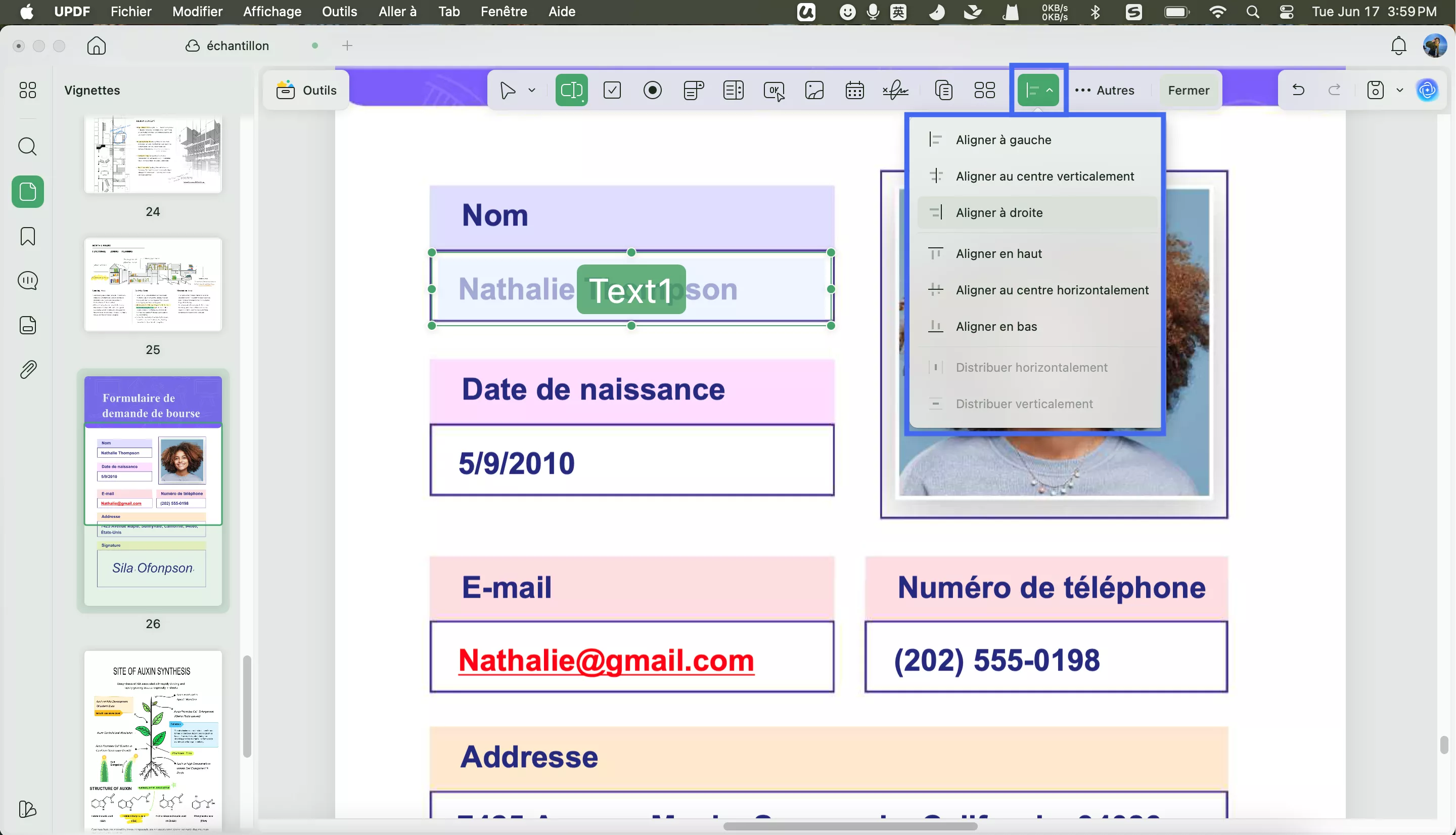Open page 25 thumbnail
Screen dimensions: 1456x835
pyautogui.click(x=153, y=284)
